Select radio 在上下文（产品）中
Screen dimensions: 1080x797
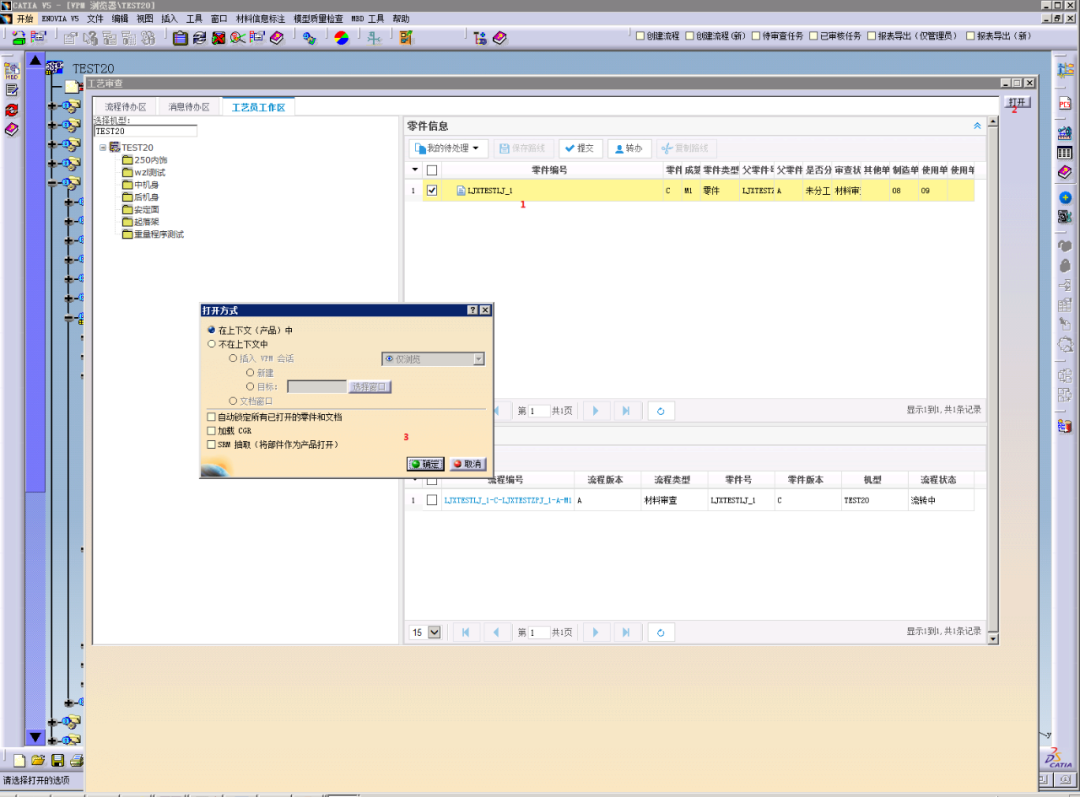(x=211, y=330)
